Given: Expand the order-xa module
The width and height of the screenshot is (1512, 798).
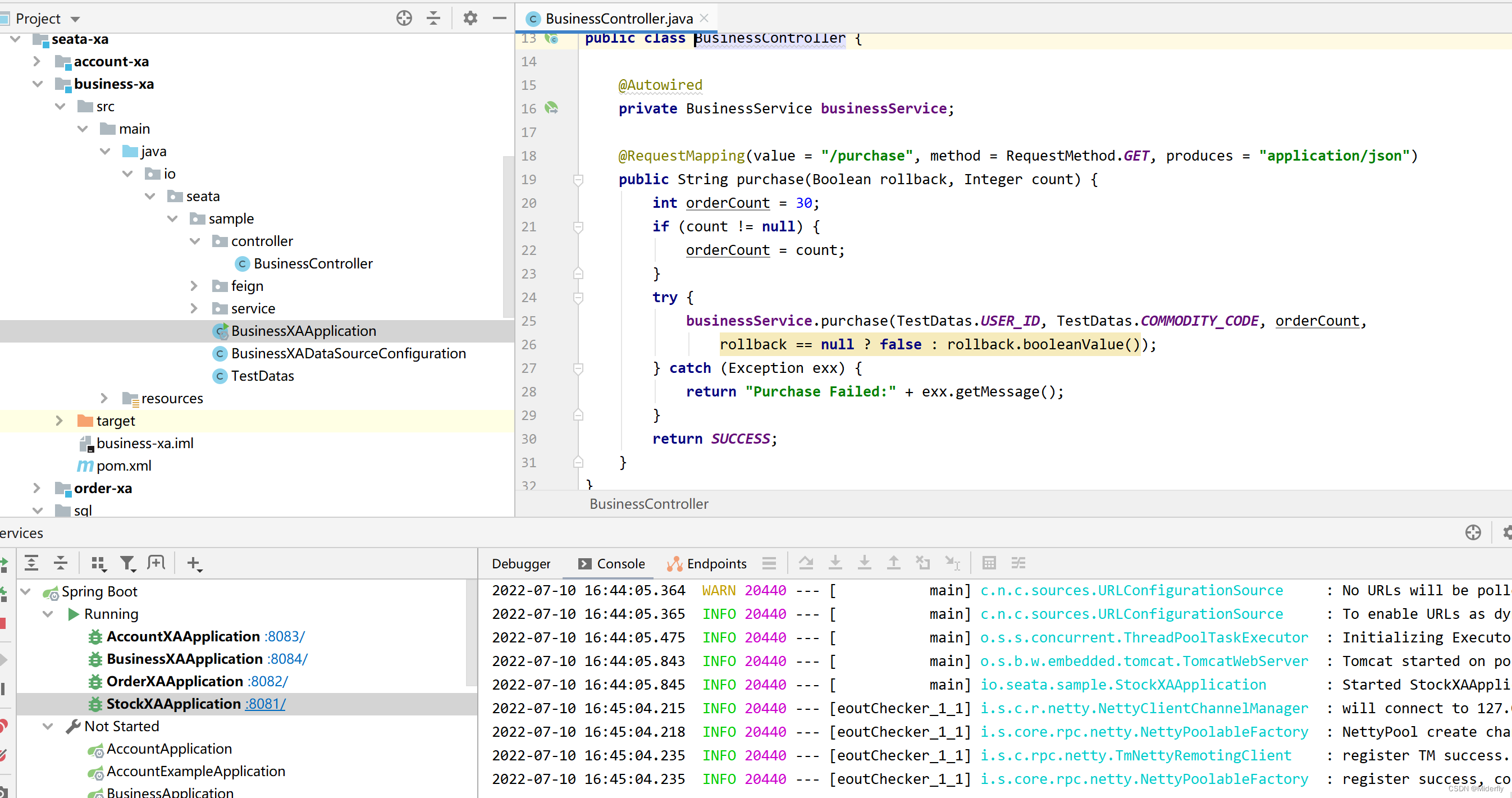Looking at the screenshot, I should click(x=37, y=488).
